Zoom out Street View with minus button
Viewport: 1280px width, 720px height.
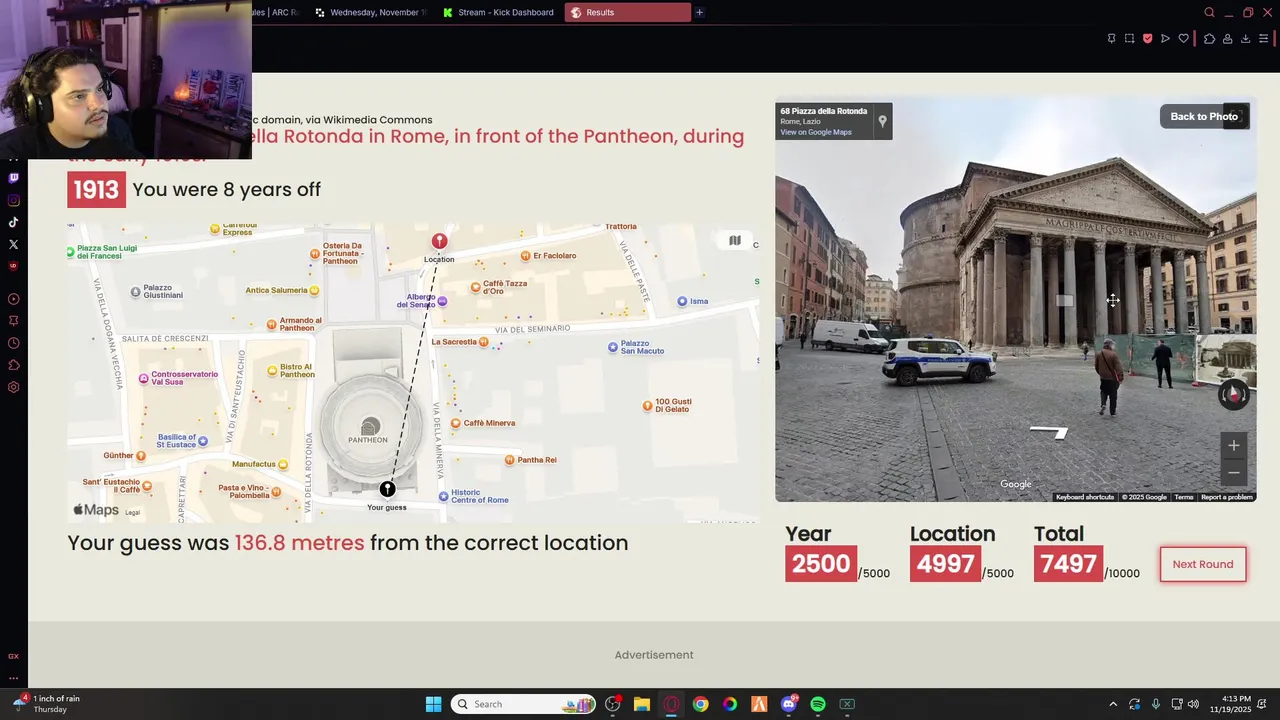(x=1233, y=472)
